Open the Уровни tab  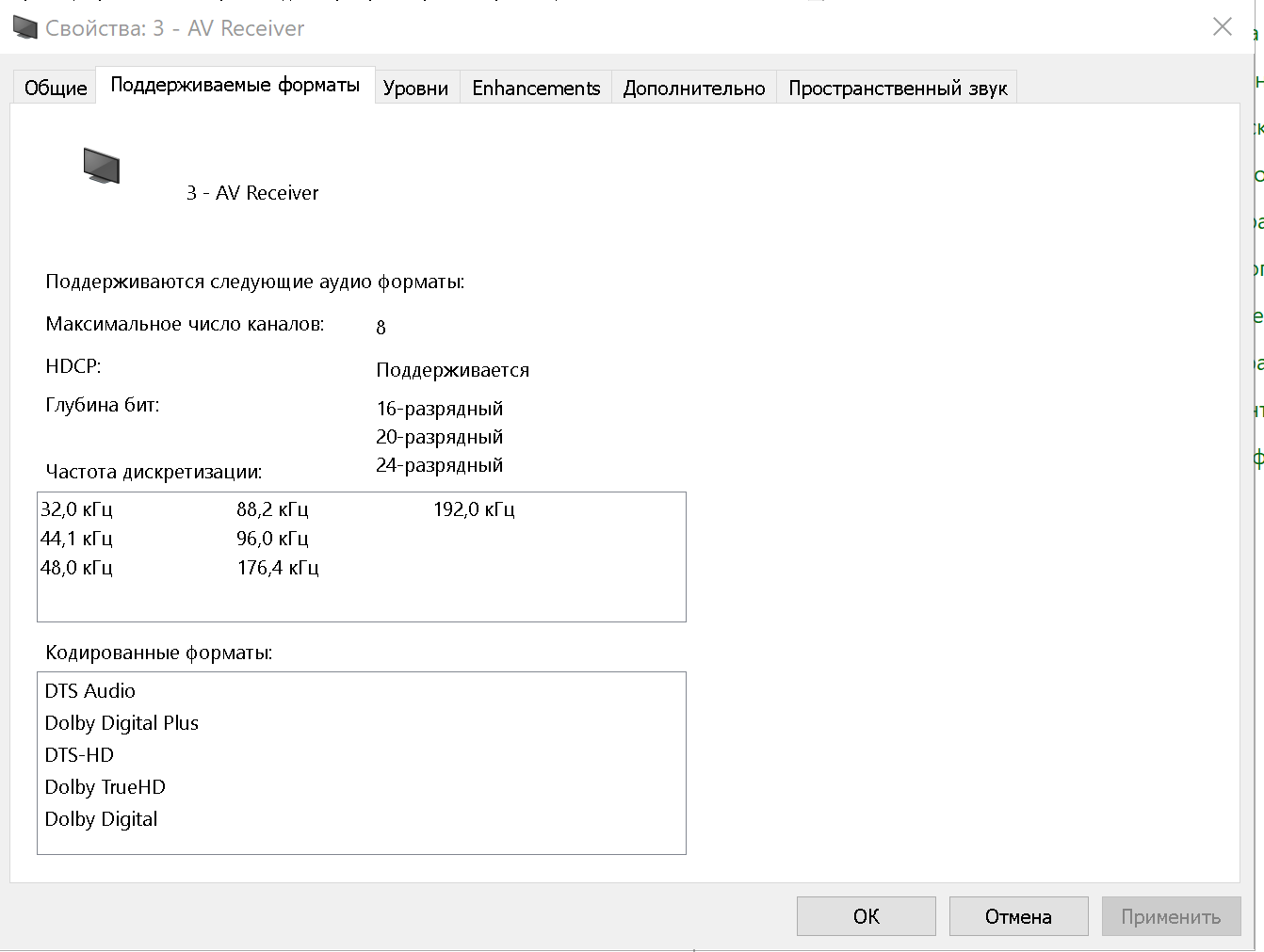[x=415, y=88]
